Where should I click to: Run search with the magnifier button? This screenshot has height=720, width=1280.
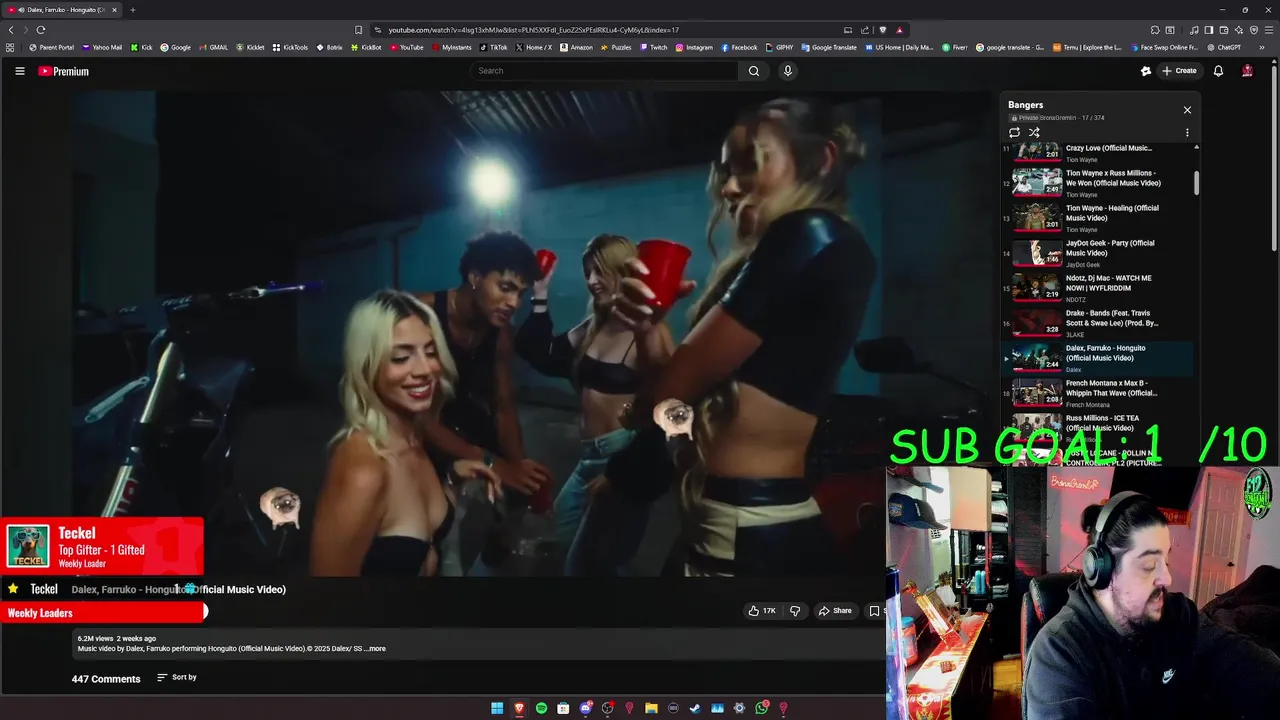pyautogui.click(x=754, y=71)
